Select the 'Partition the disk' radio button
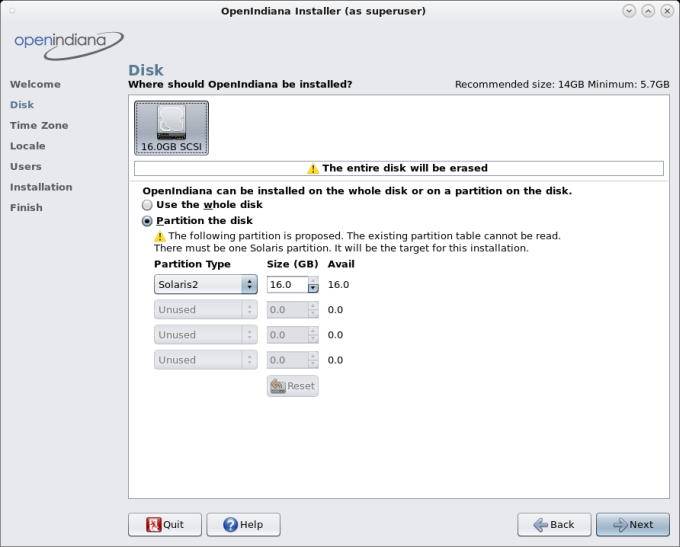 tap(147, 221)
